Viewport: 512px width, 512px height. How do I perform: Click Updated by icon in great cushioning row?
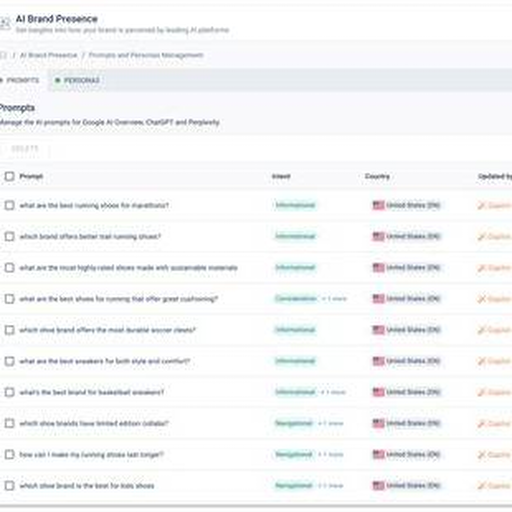pos(481,299)
